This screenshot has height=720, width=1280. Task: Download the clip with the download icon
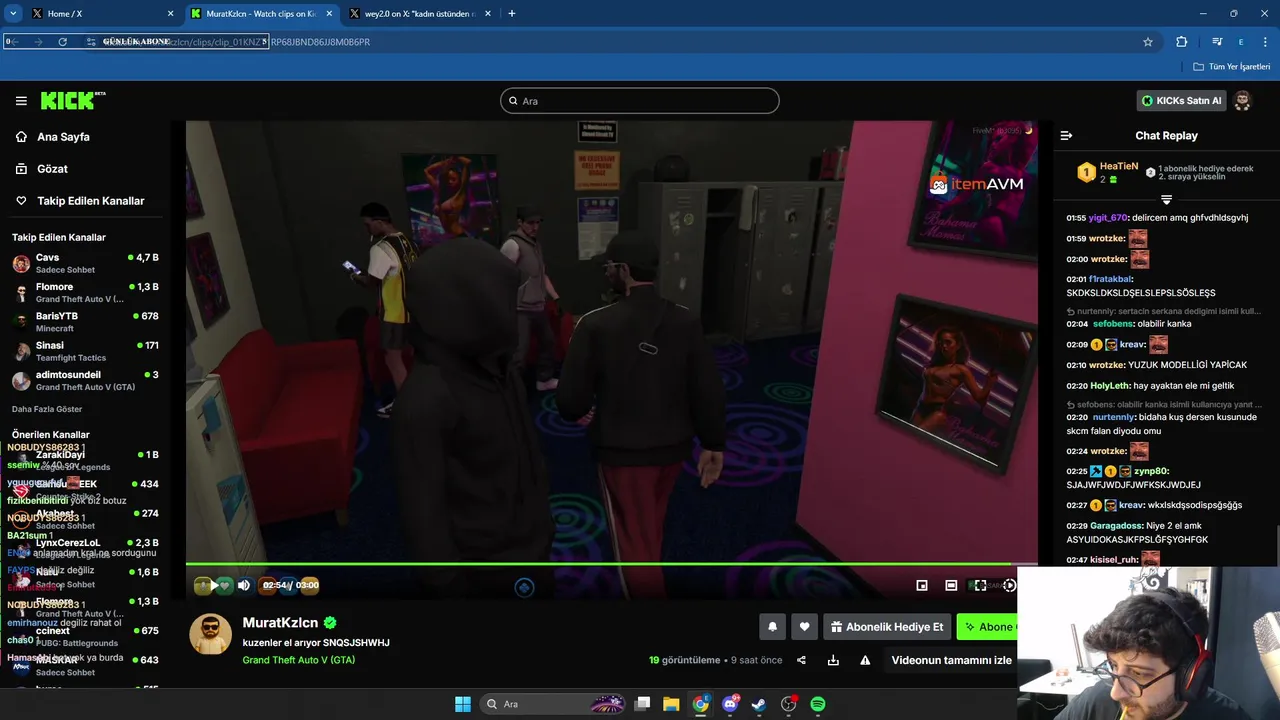[x=833, y=660]
